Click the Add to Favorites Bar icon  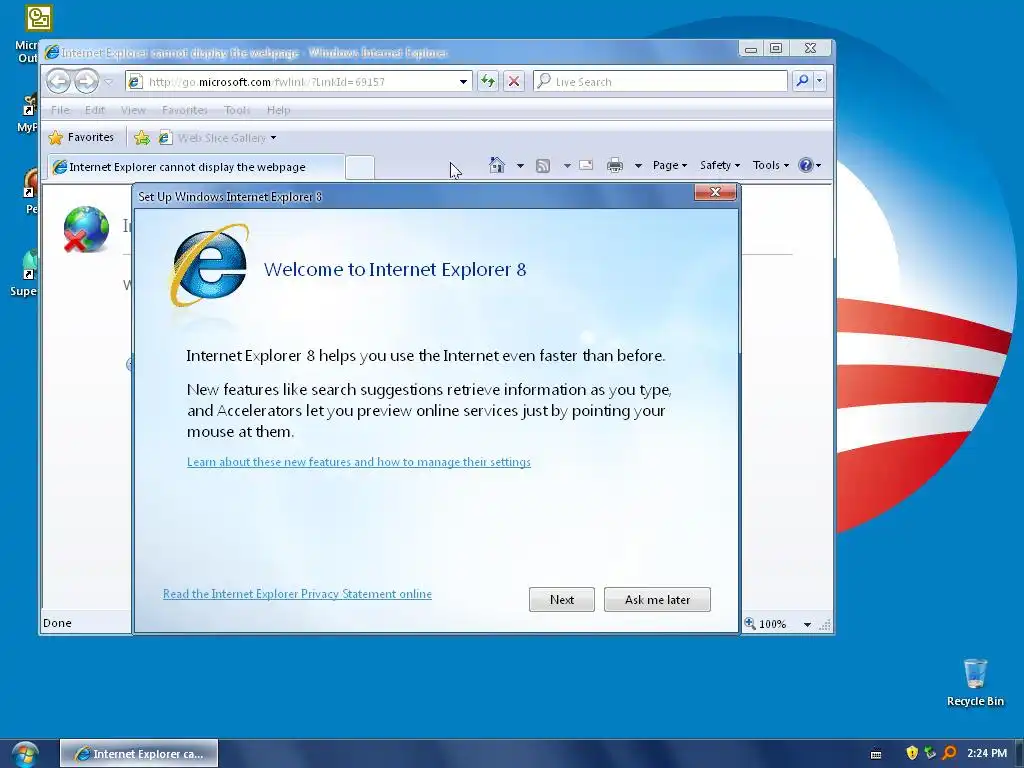[x=142, y=138]
